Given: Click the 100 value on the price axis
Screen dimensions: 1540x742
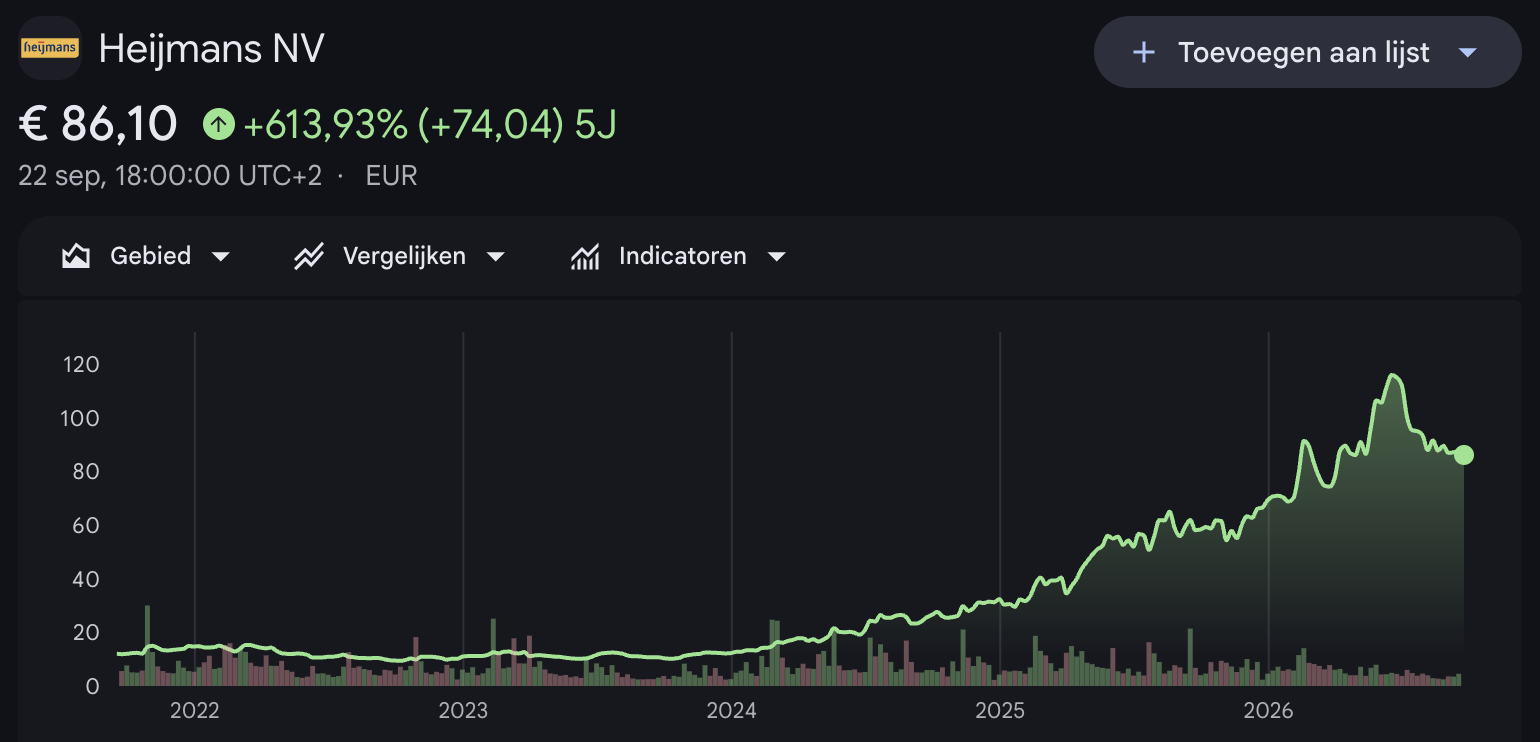Looking at the screenshot, I should click(x=80, y=418).
